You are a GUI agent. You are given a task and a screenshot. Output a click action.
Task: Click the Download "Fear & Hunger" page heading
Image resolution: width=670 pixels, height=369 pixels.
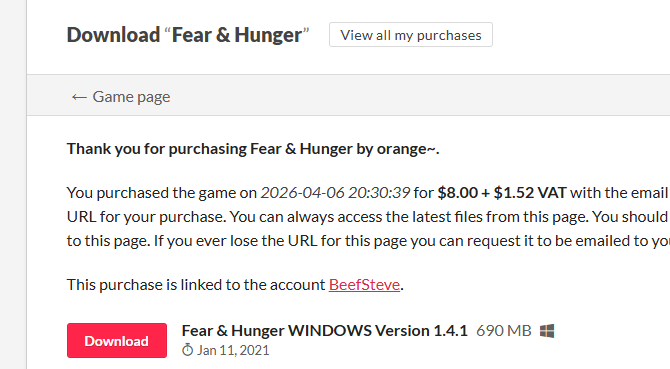pos(188,35)
